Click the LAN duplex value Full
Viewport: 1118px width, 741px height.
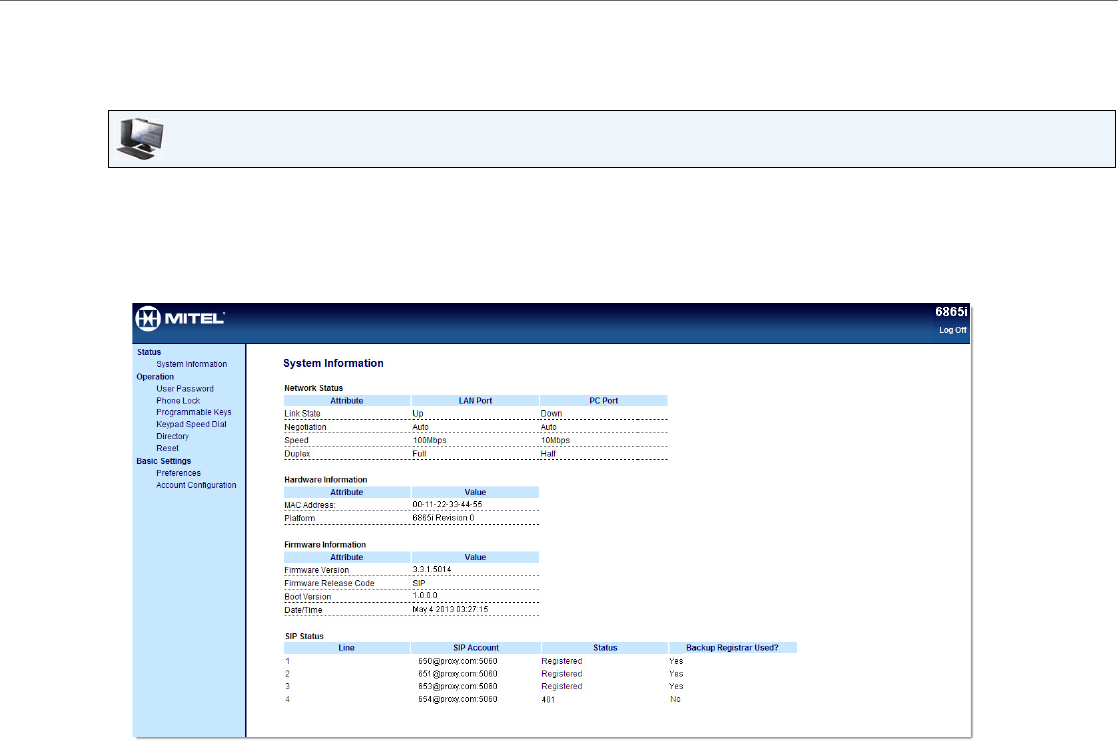(x=419, y=454)
